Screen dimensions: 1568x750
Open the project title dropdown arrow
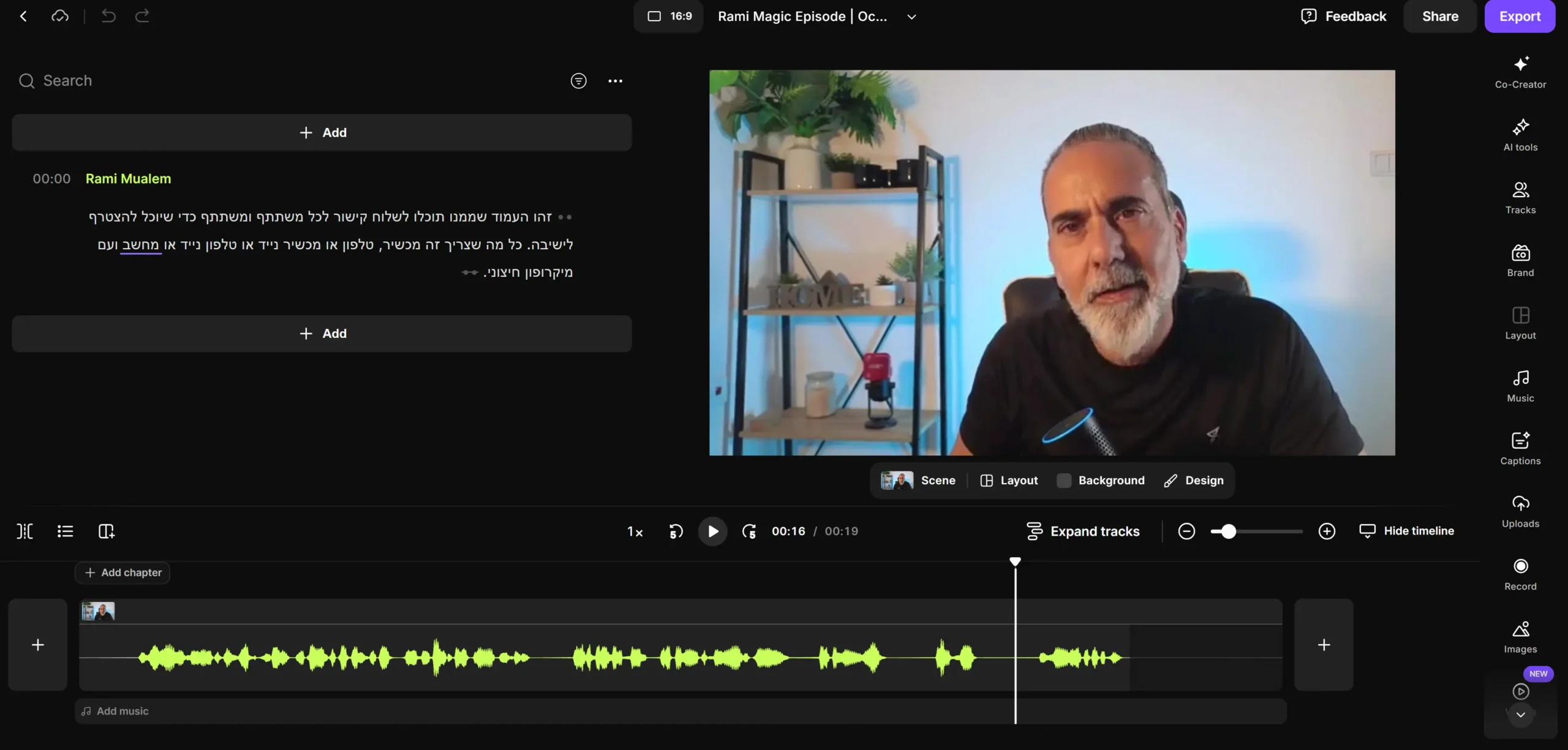[911, 17]
